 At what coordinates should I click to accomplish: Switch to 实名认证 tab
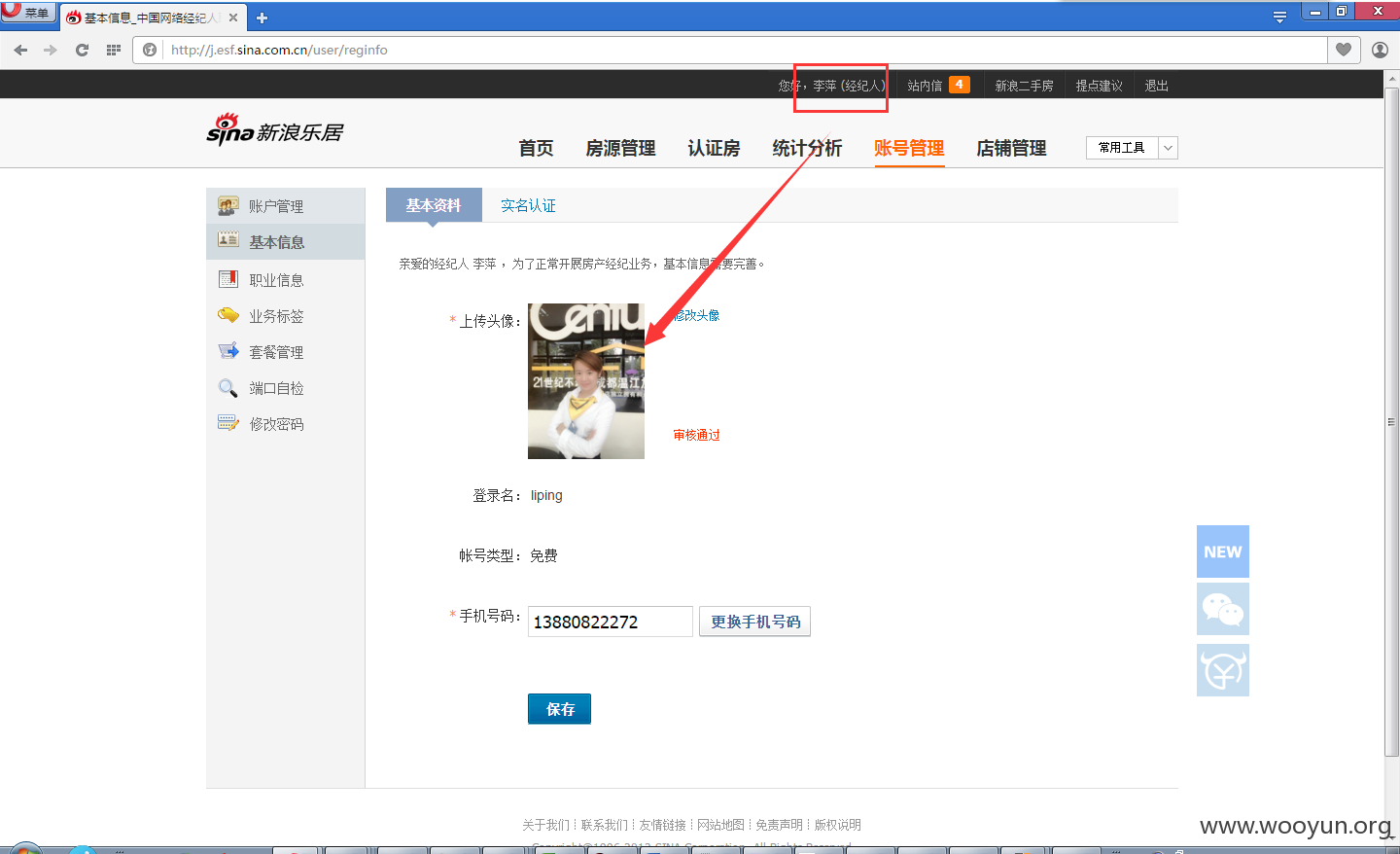tap(528, 205)
